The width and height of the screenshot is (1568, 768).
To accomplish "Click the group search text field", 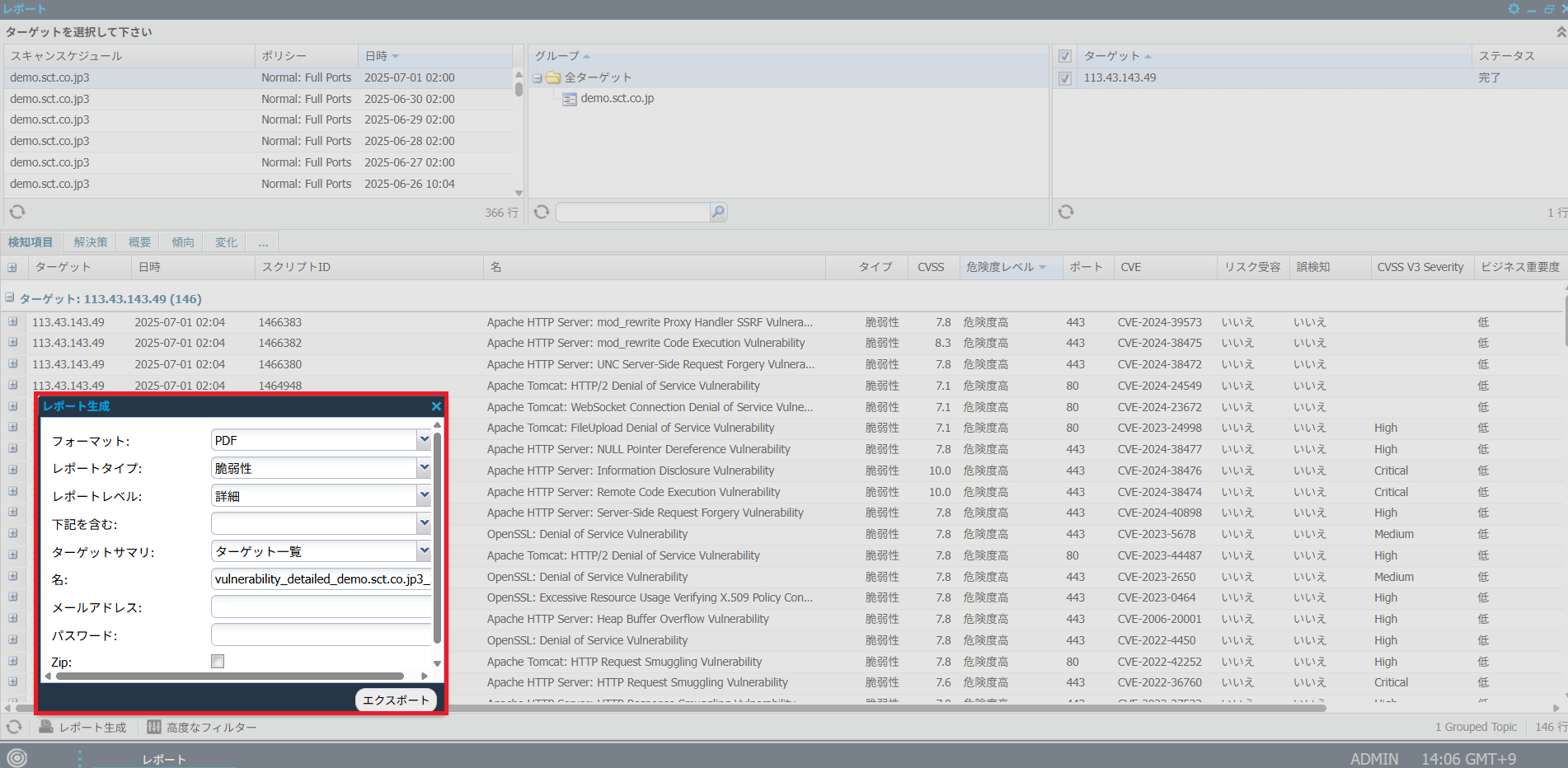I will (632, 213).
